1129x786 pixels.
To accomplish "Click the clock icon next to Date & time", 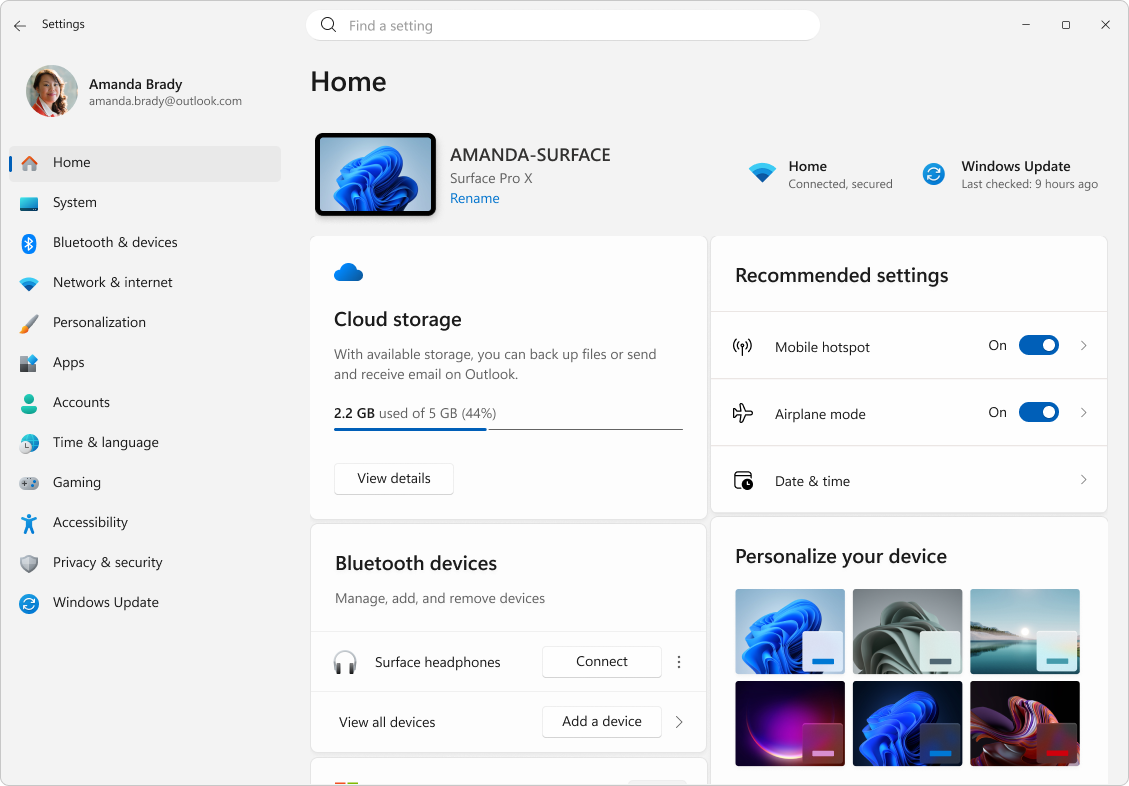I will (x=743, y=480).
